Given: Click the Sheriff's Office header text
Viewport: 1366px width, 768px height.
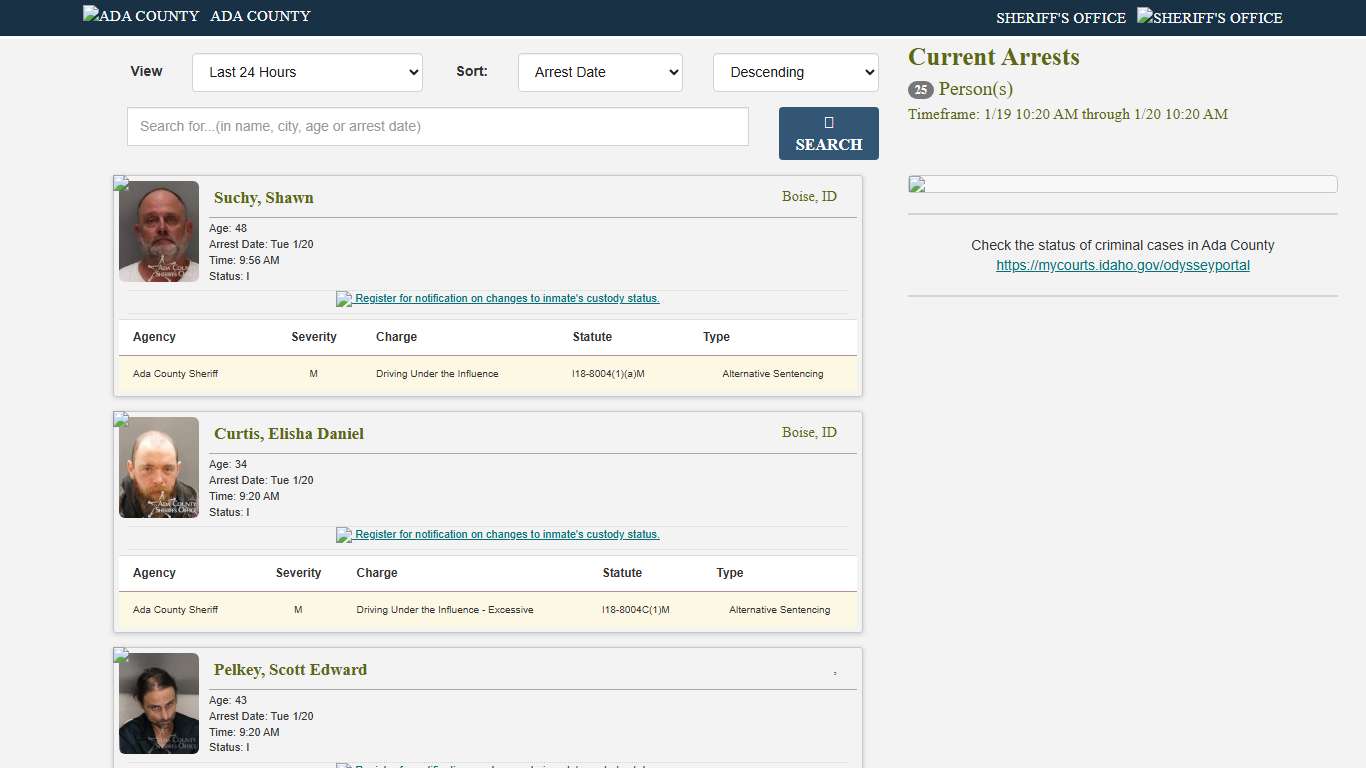Looking at the screenshot, I should point(1060,18).
